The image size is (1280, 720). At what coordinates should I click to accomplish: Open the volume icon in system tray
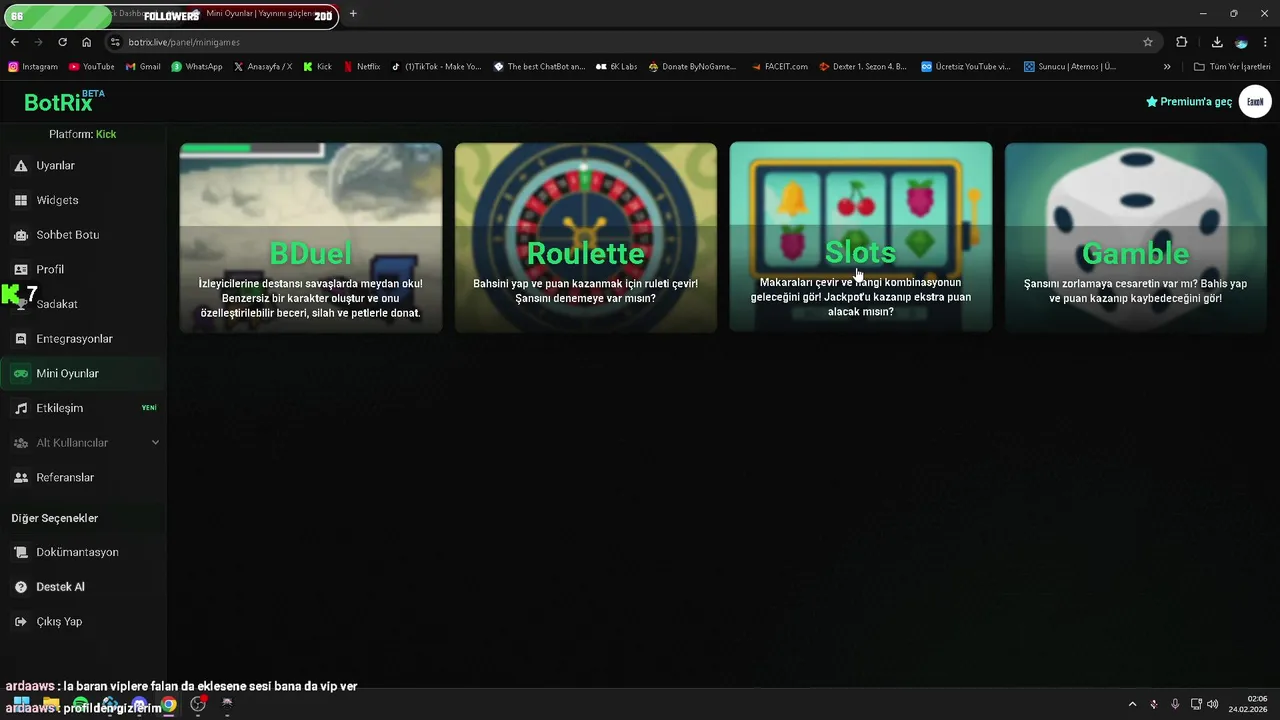(x=1213, y=704)
